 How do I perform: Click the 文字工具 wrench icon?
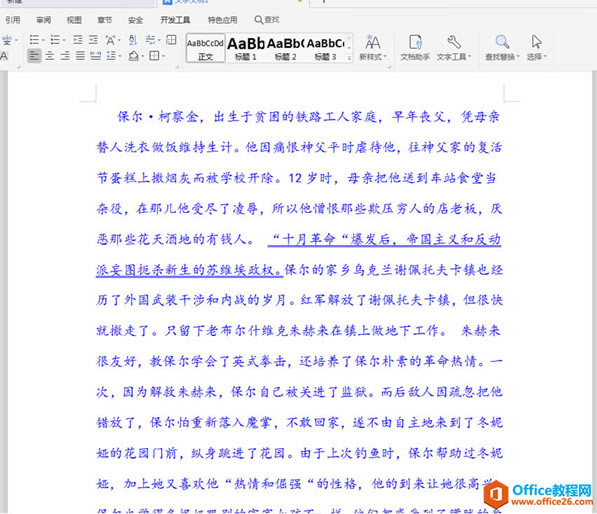point(454,42)
